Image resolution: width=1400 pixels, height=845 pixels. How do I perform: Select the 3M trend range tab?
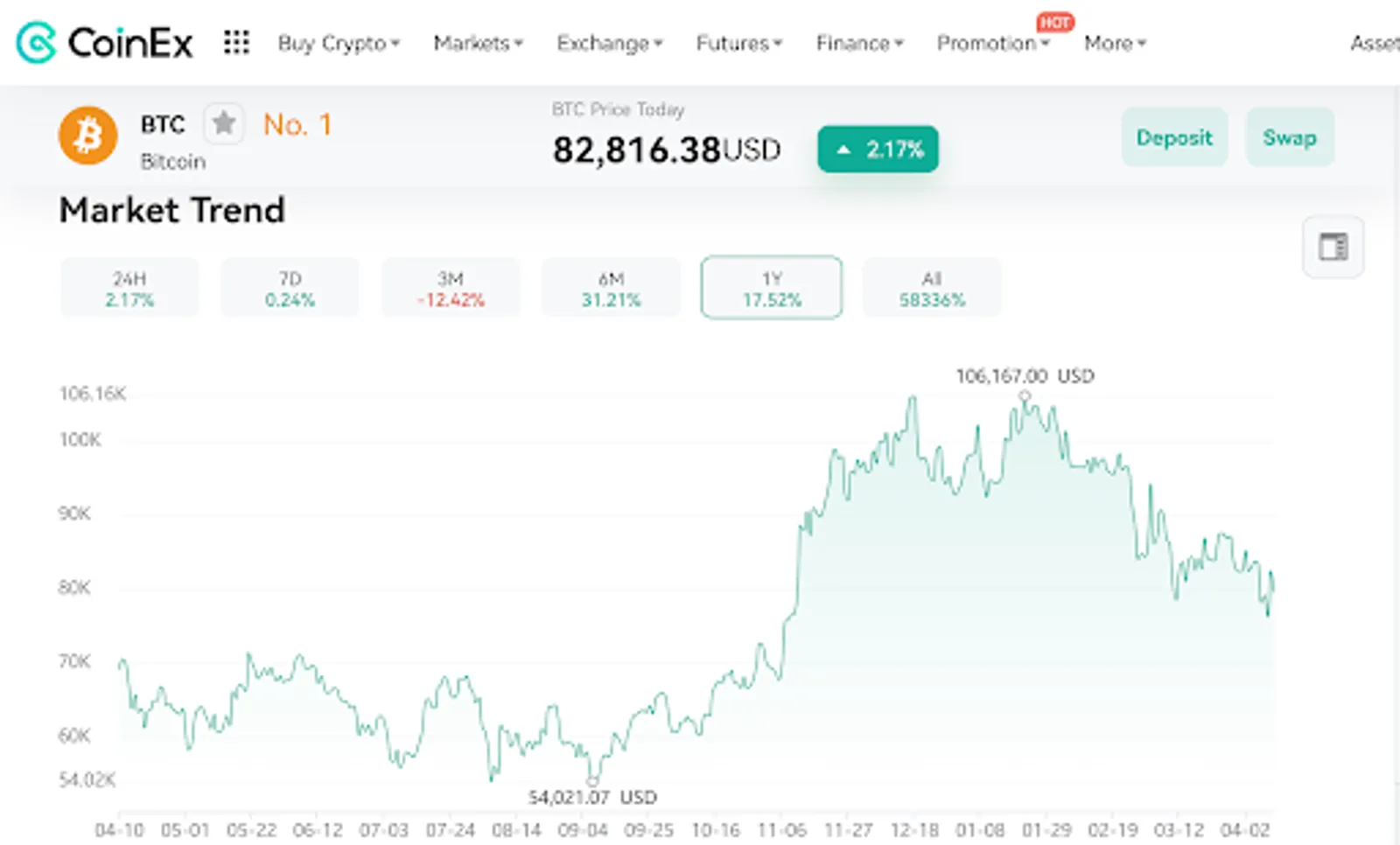451,288
